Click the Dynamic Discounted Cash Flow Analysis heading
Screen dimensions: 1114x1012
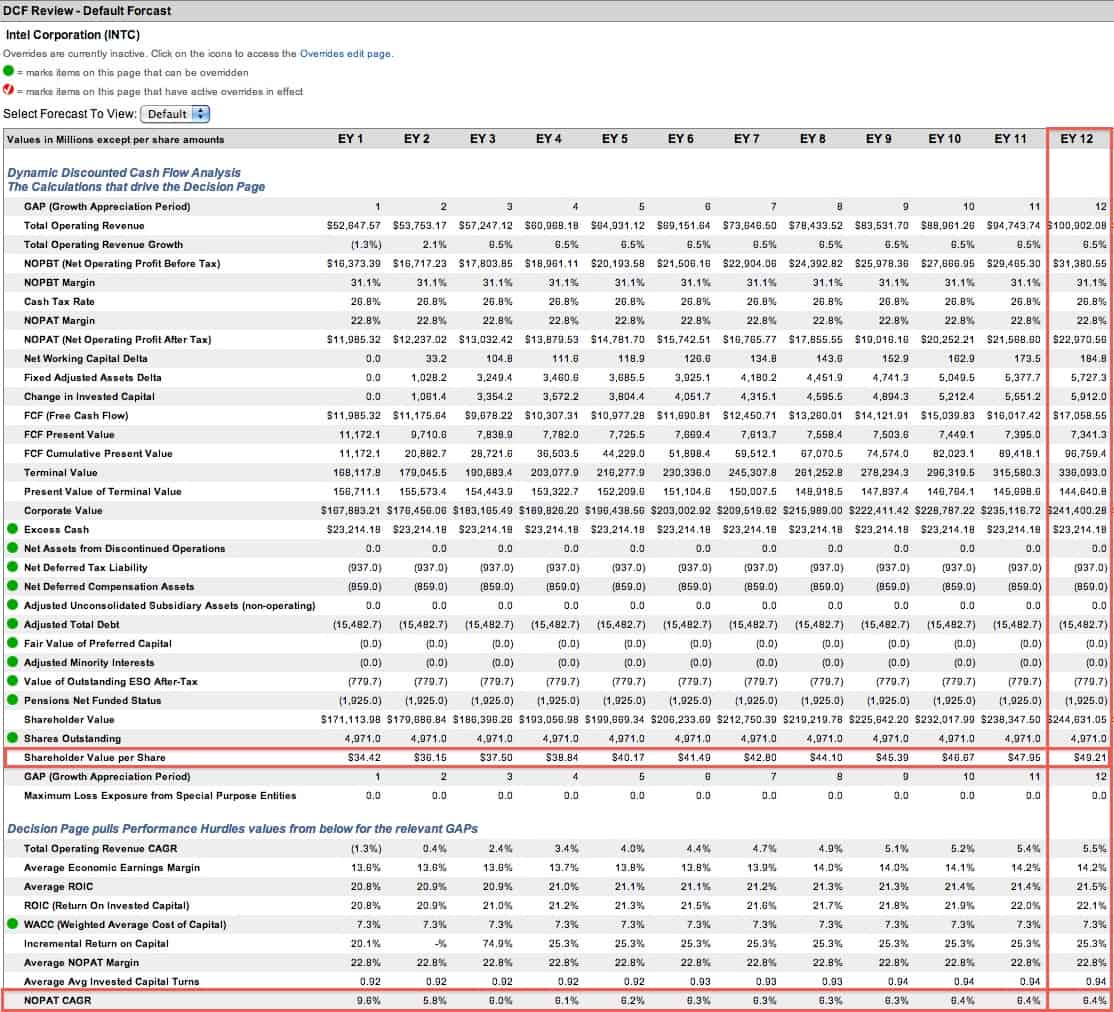coord(124,173)
